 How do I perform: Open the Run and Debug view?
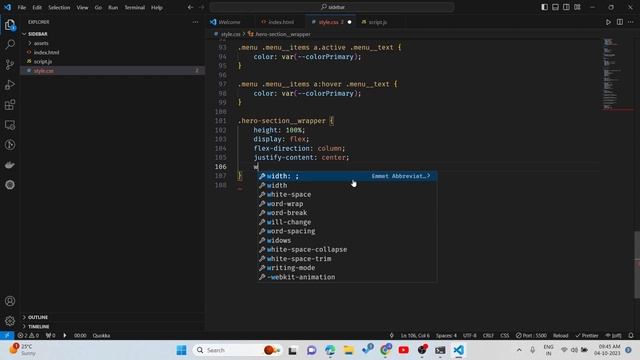coord(10,84)
